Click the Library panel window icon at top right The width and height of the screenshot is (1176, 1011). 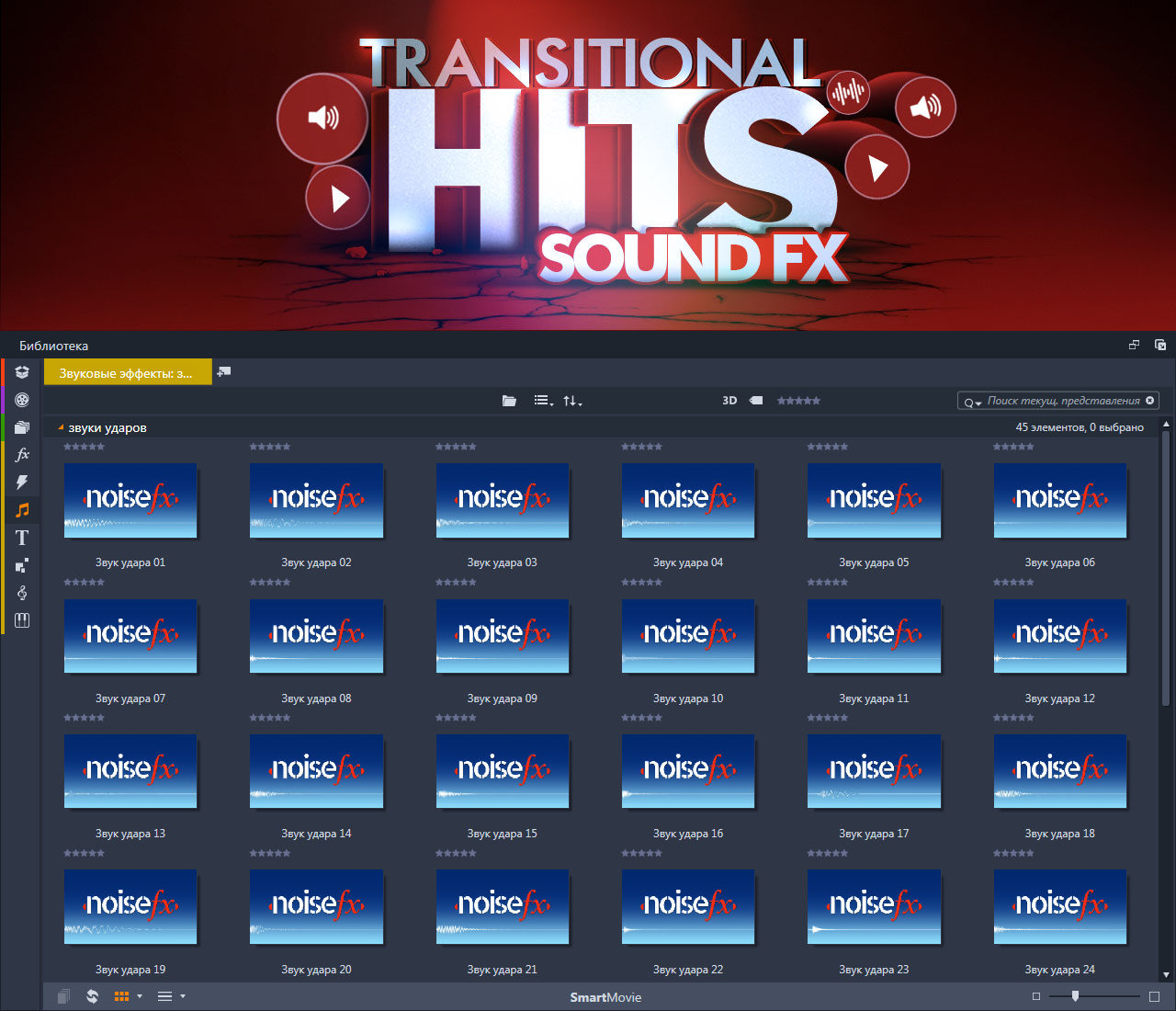click(x=1160, y=346)
